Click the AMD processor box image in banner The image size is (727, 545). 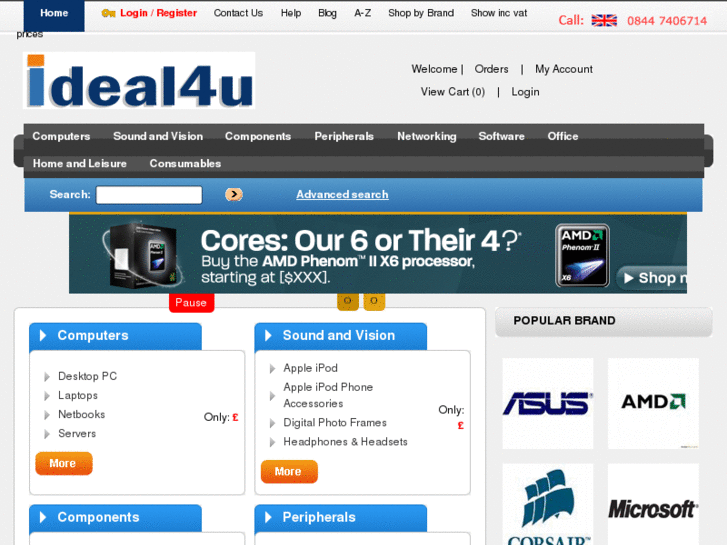coord(141,254)
